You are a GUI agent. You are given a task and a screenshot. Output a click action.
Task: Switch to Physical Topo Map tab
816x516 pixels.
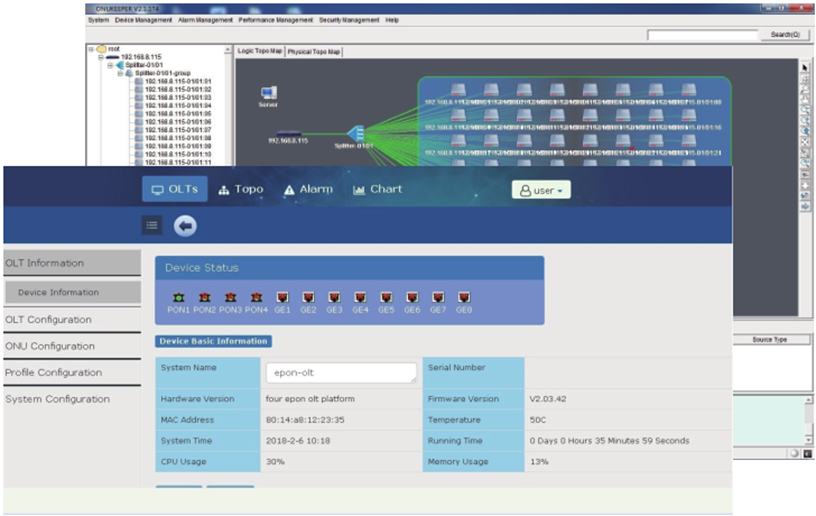tap(314, 51)
